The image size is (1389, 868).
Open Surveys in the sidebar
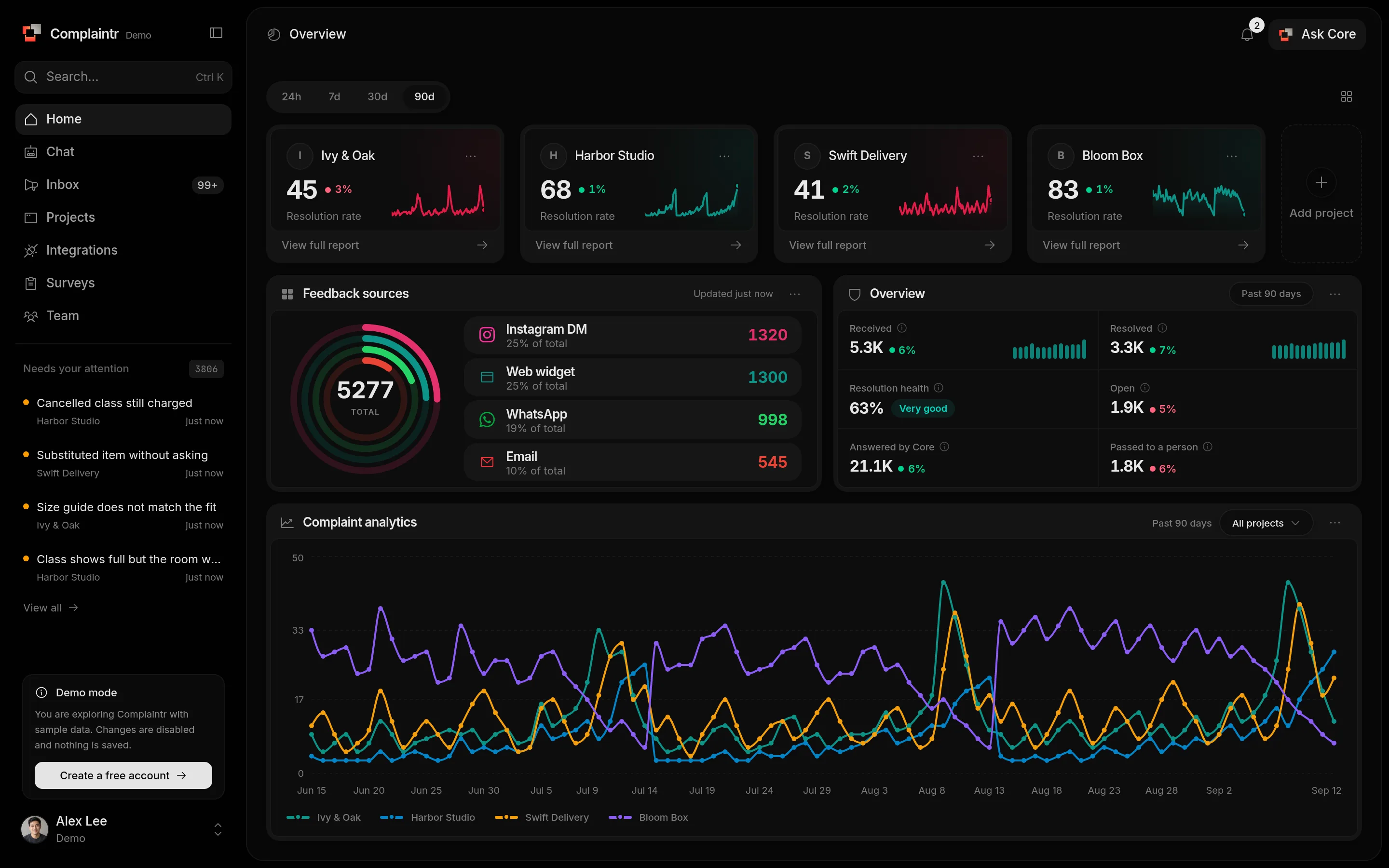coord(123,283)
